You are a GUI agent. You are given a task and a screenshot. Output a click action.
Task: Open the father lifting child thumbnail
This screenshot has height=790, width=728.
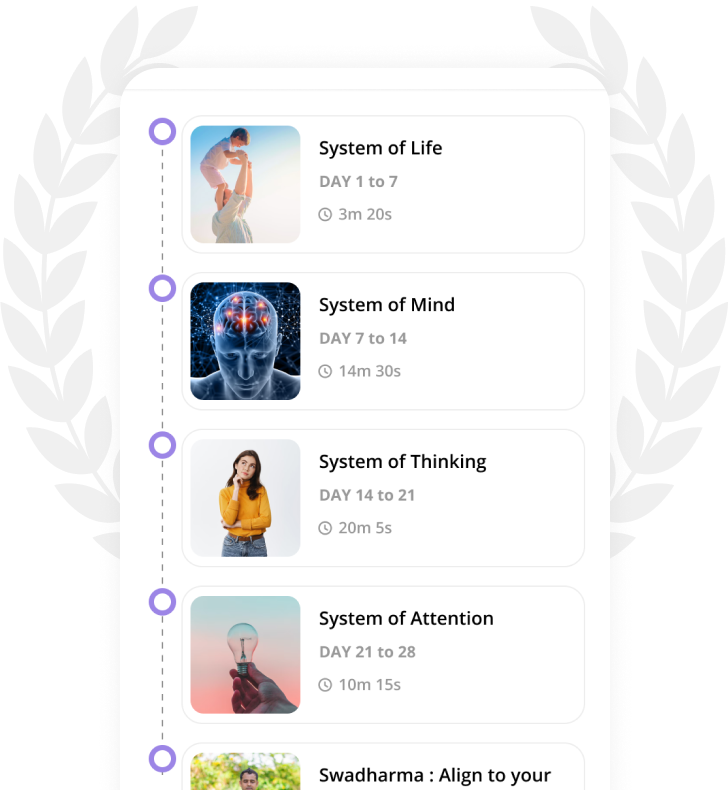245,184
